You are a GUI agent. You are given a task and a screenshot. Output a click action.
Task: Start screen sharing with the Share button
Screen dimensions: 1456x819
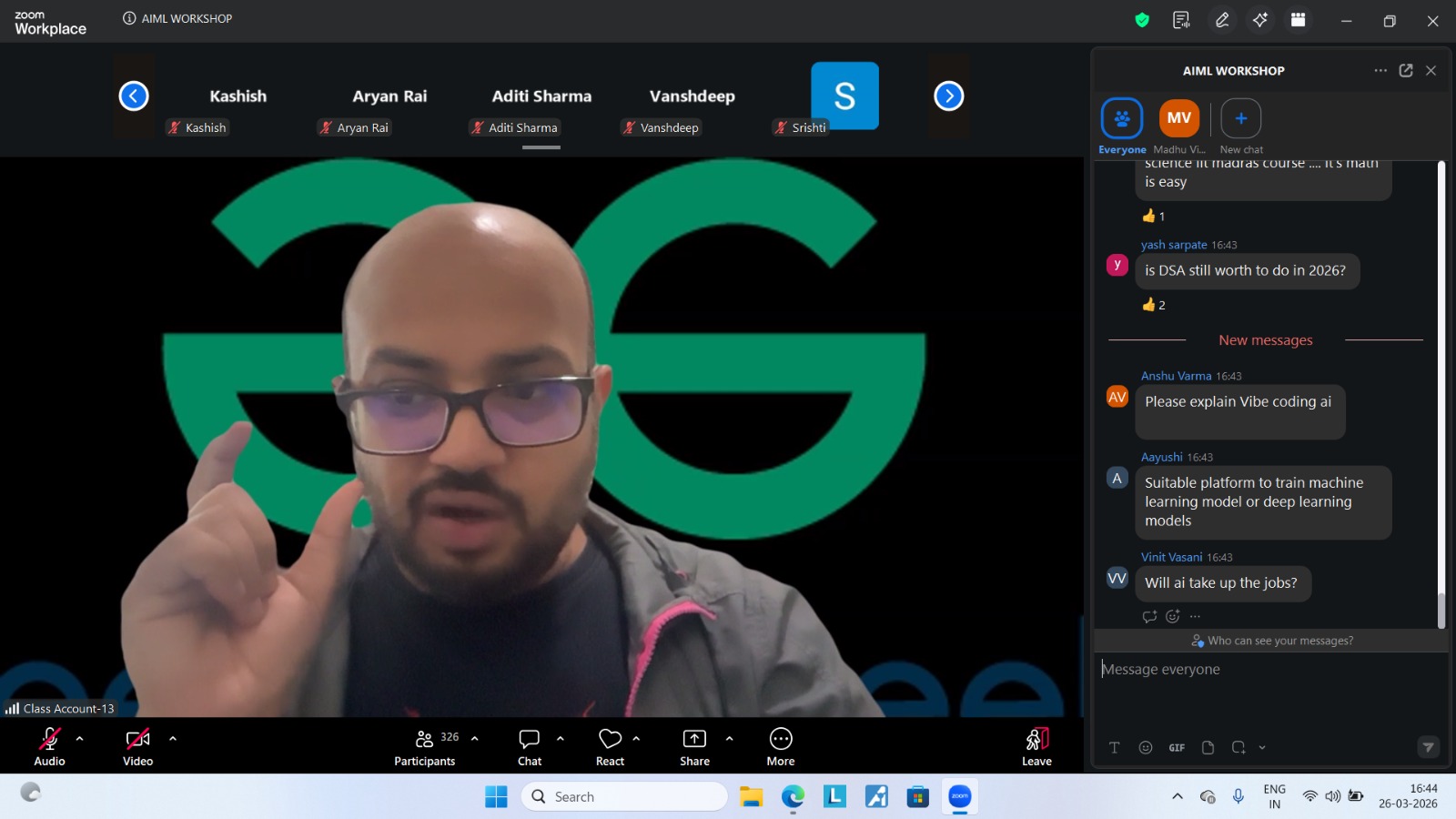[x=694, y=746]
